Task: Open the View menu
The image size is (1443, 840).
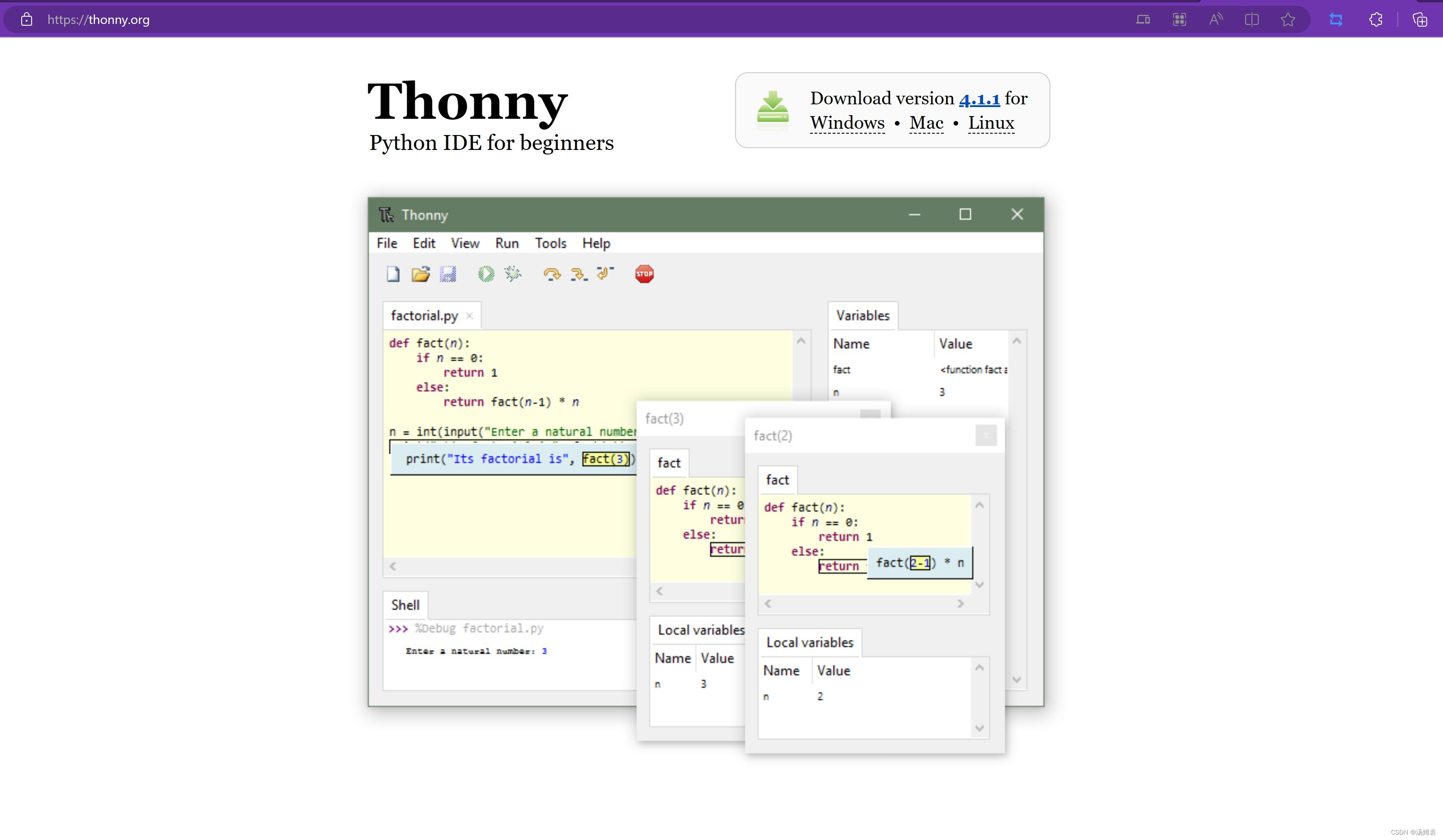Action: click(x=465, y=243)
